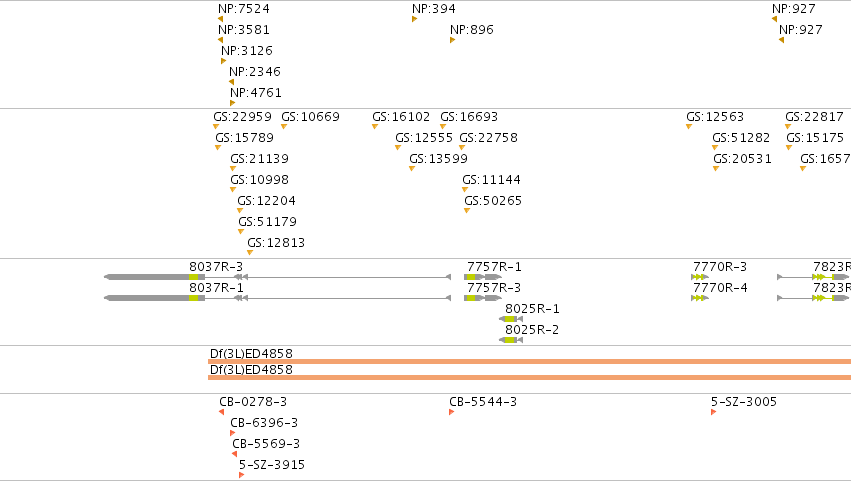851x481 pixels.
Task: Select the 7757R-1 transcript label
Action: click(x=494, y=267)
